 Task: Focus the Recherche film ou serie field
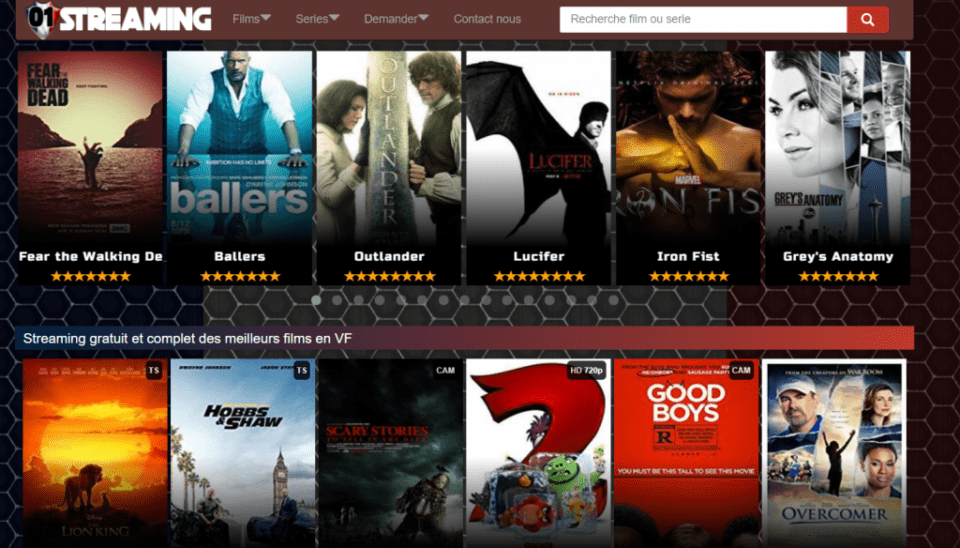[702, 20]
